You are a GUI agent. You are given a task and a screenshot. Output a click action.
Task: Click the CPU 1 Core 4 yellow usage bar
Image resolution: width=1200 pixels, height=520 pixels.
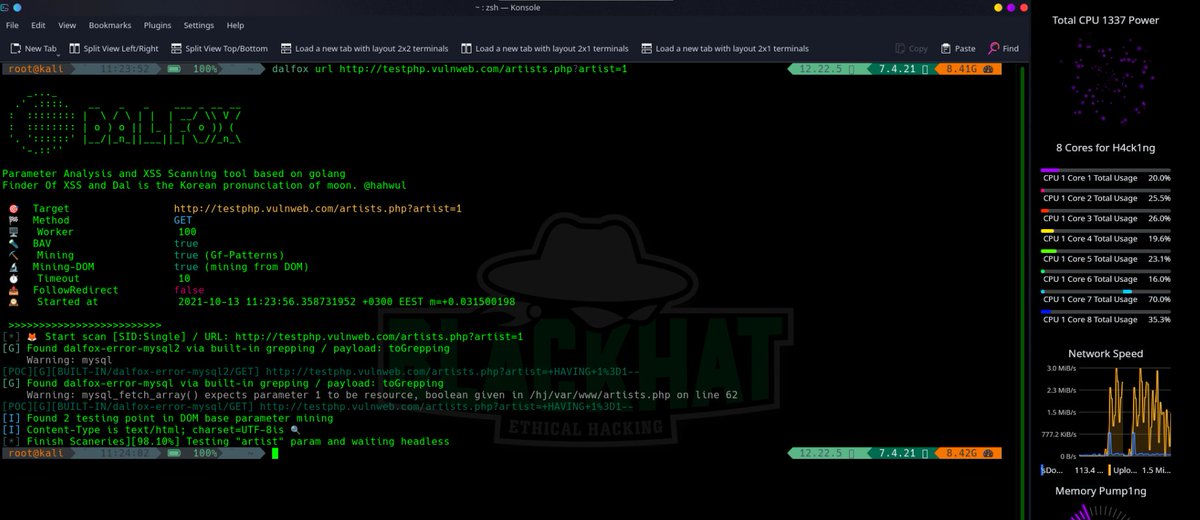(x=1106, y=231)
